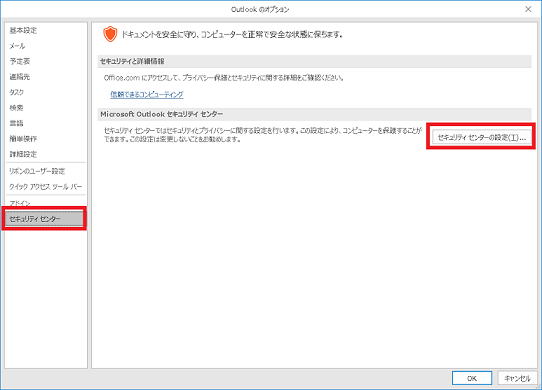Viewport: 542px width, 390px height.
Task: Close the Outlook のオプション window
Action: click(x=528, y=9)
